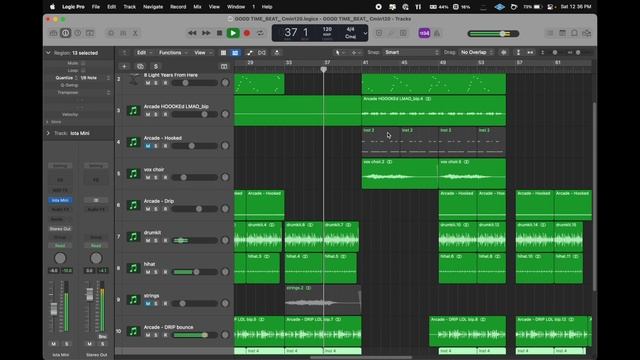The height and width of the screenshot is (360, 640).
Task: Toggle the purple count-in 1234 button
Action: (424, 33)
